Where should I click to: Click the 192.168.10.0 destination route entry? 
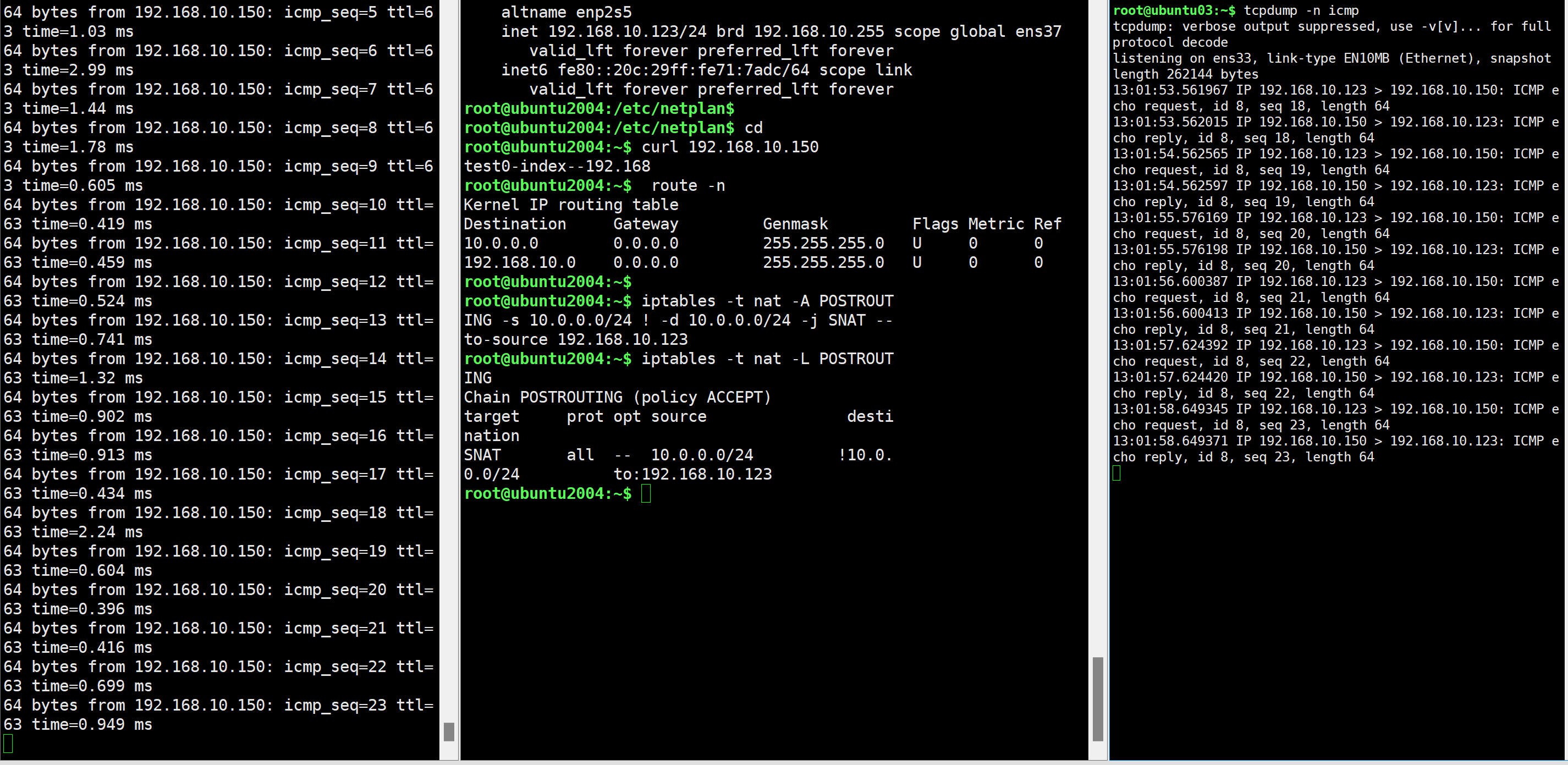[519, 262]
